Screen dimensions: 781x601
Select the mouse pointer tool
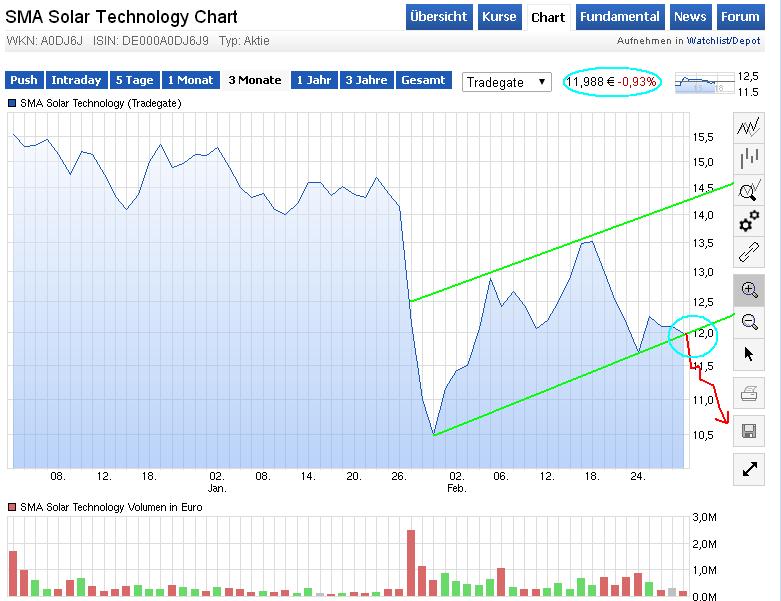point(749,354)
